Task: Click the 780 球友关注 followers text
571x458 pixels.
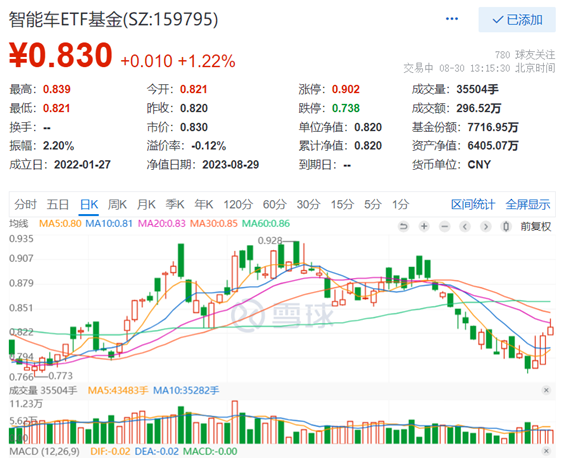Action: (x=525, y=55)
